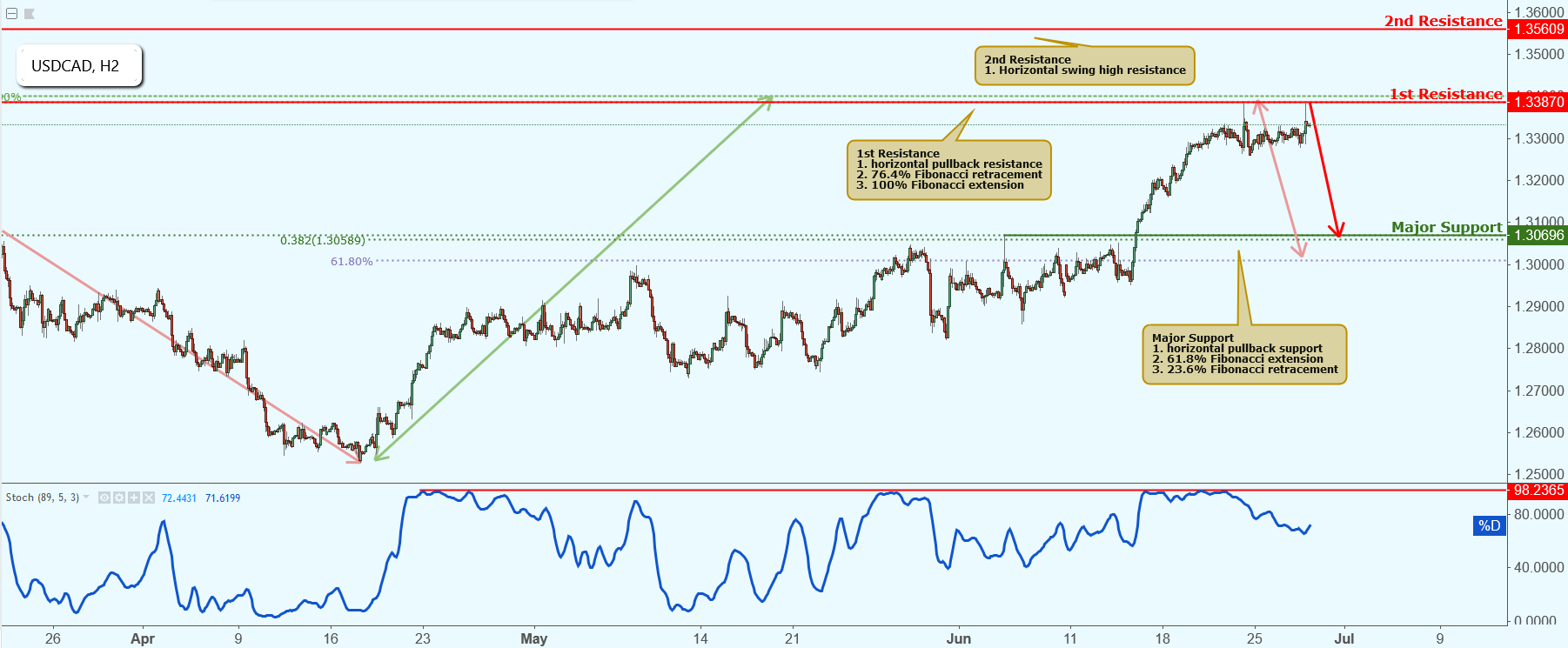Screen dimensions: 1568x648
Task: Click the 40.0000 Stoch scale value
Action: (1538, 567)
